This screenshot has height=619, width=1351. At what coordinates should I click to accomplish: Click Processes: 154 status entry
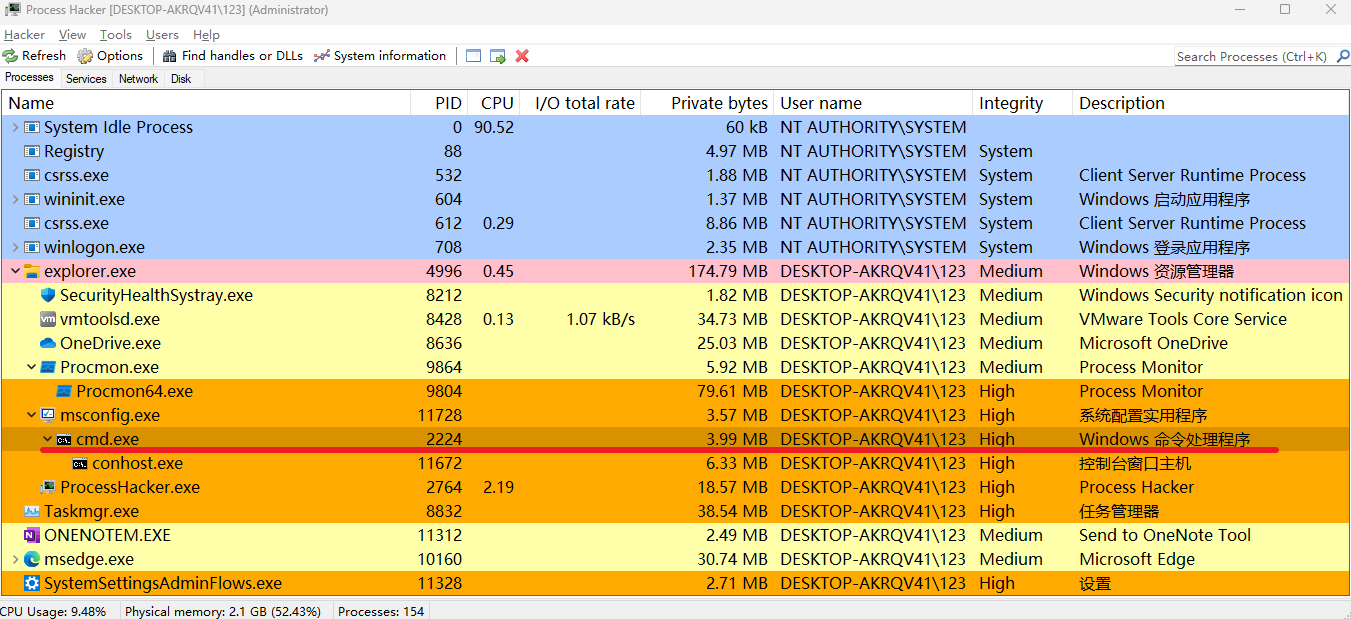pyautogui.click(x=381, y=611)
